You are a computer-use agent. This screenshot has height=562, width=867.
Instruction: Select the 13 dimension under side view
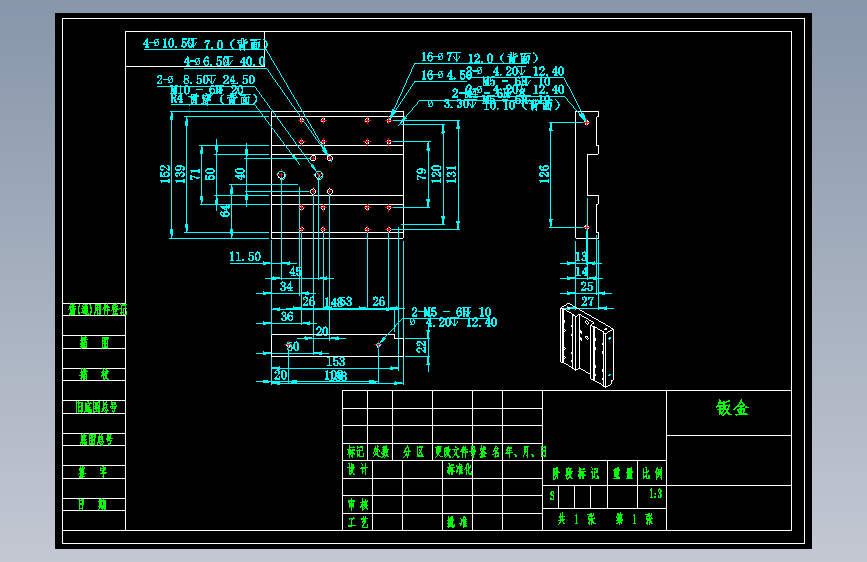(x=581, y=256)
